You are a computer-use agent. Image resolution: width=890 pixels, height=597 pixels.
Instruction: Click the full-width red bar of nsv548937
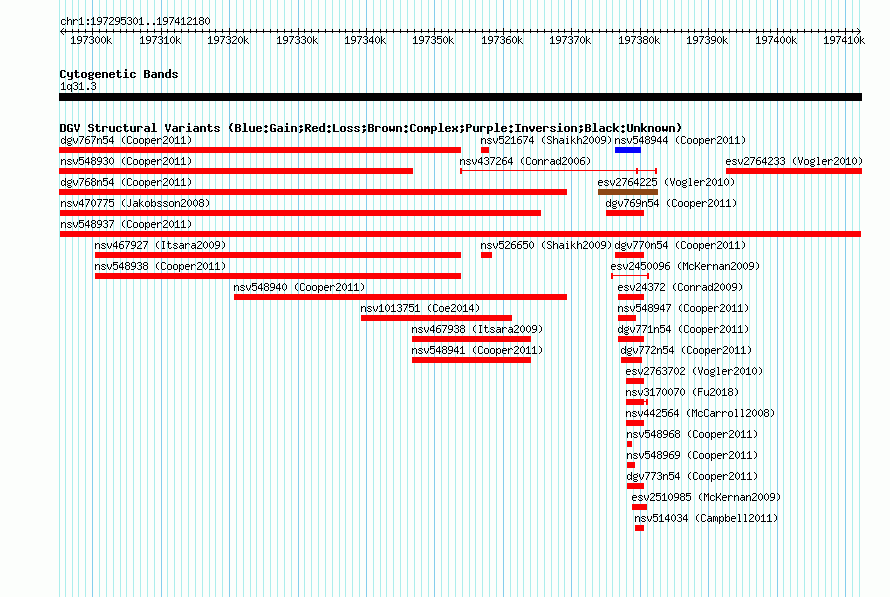click(460, 234)
